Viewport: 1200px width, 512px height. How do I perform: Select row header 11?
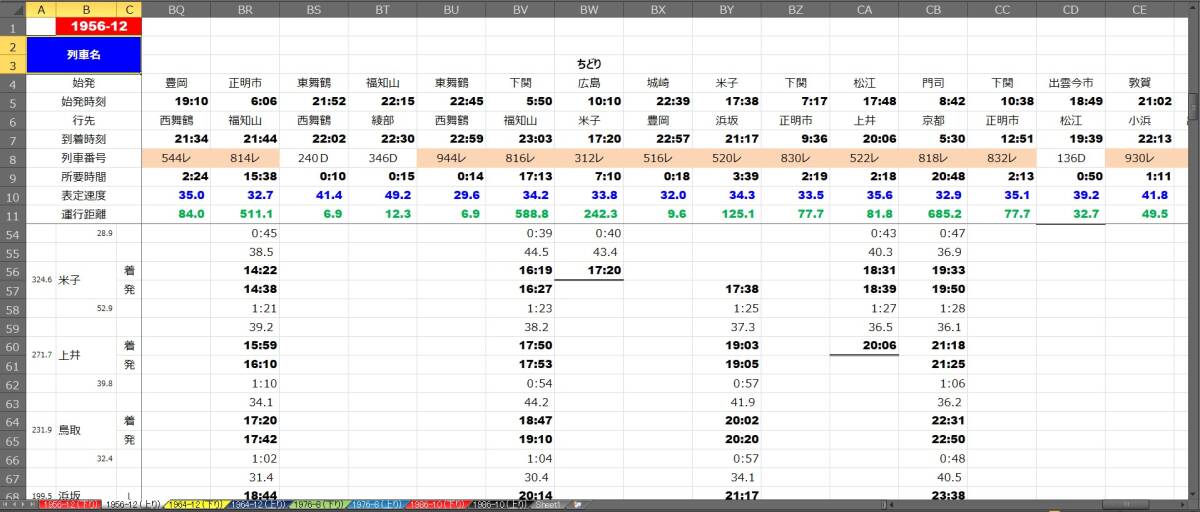click(x=13, y=214)
